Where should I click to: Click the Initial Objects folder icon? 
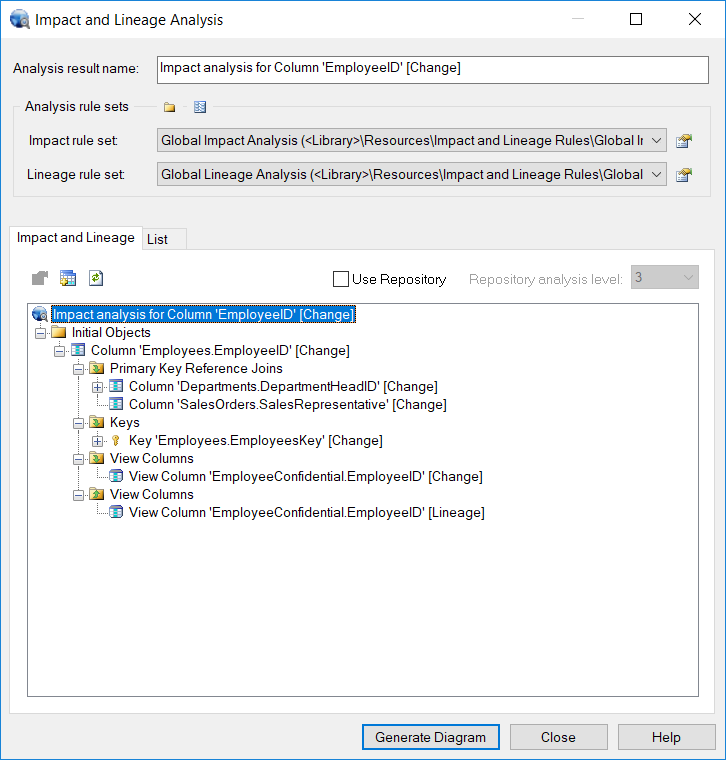[59, 333]
